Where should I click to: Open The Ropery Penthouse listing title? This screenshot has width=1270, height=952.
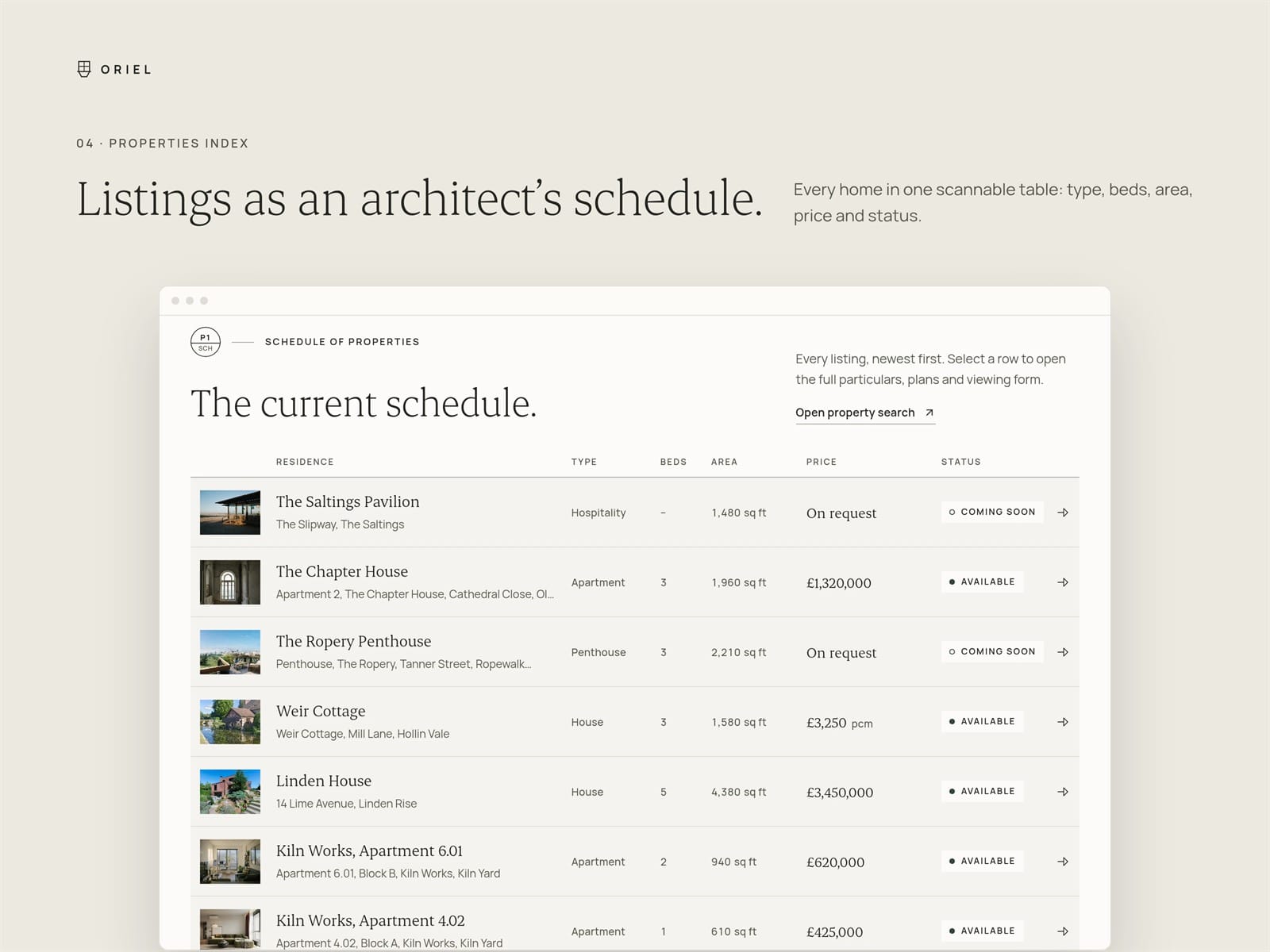click(354, 641)
